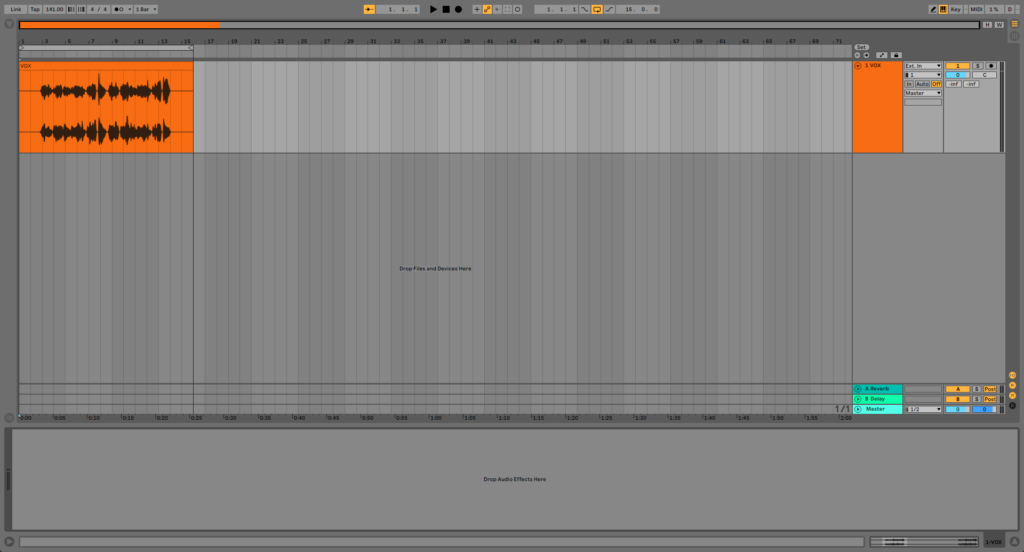Click the Arrangement Record button

[x=458, y=9]
